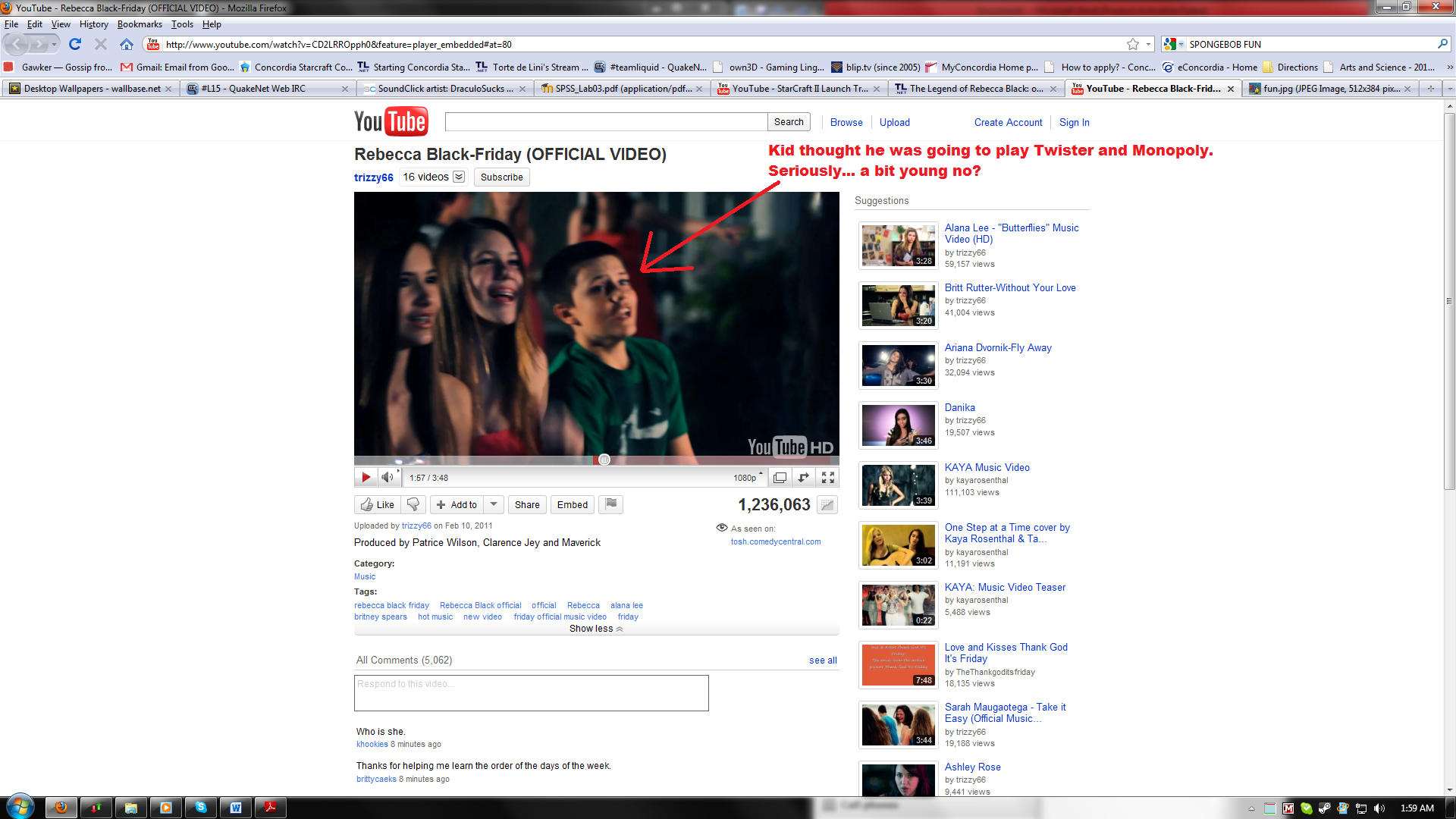Dislike the video with thumbs down
This screenshot has width=1456, height=819.
(413, 504)
